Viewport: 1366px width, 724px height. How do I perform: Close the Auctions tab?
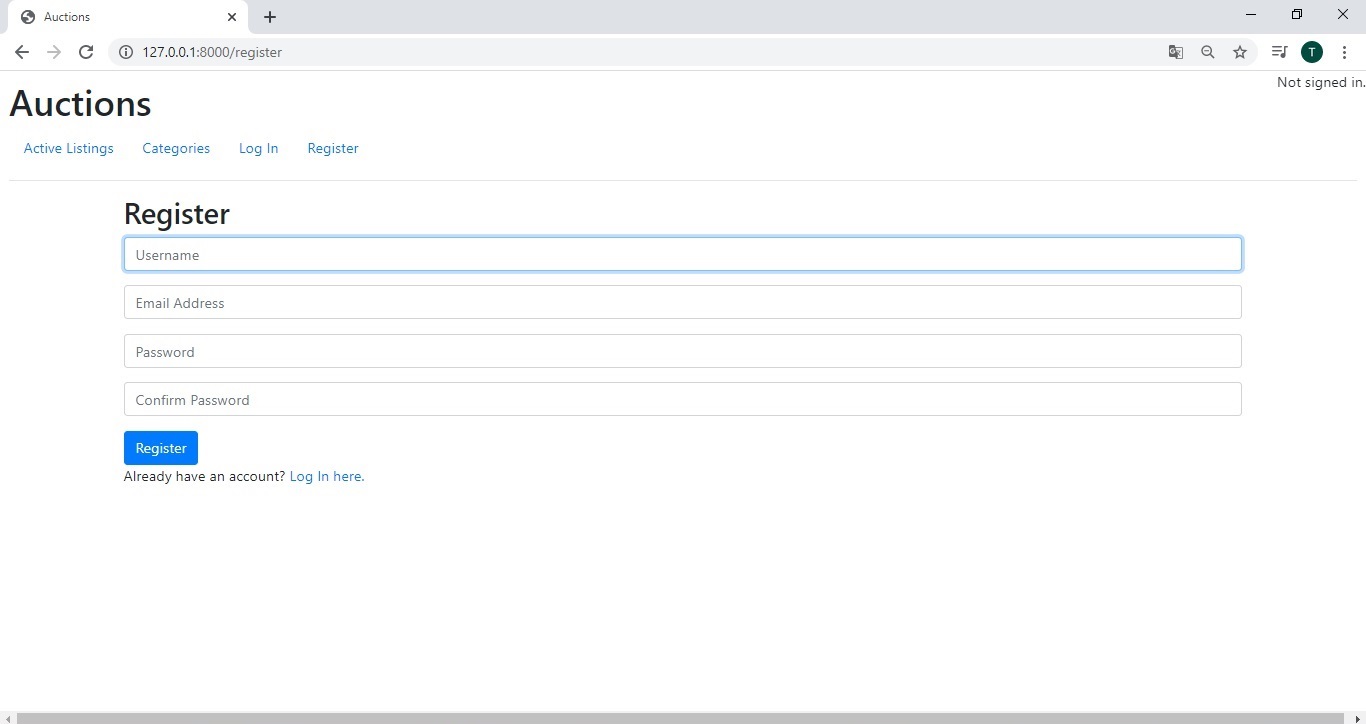click(x=232, y=17)
